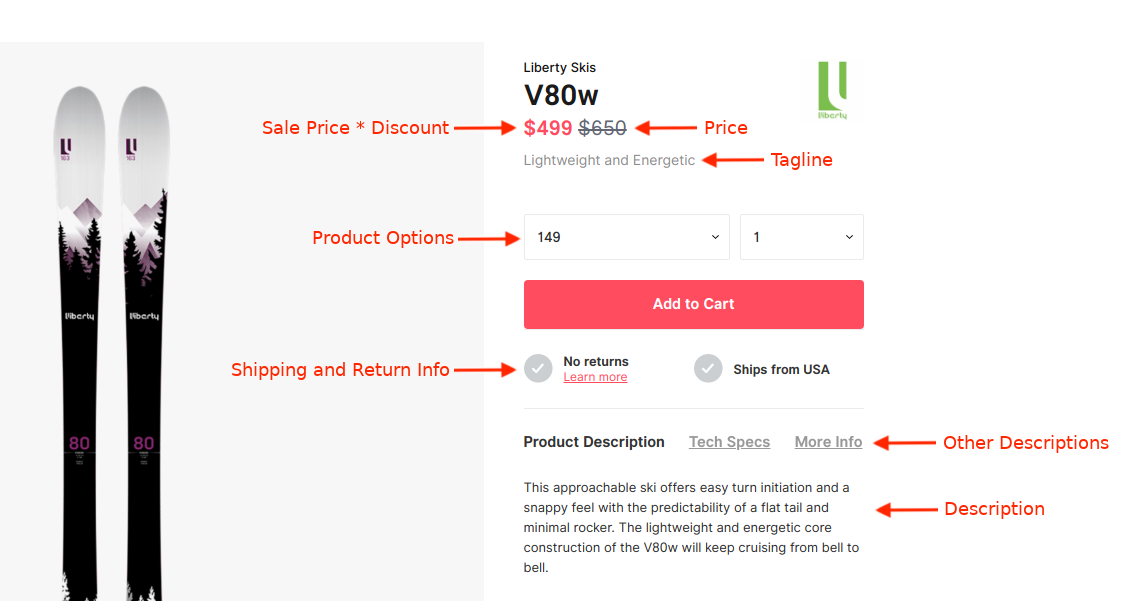The image size is (1133, 601).
Task: Click the crossed-out $650 original price
Action: pyautogui.click(x=602, y=128)
